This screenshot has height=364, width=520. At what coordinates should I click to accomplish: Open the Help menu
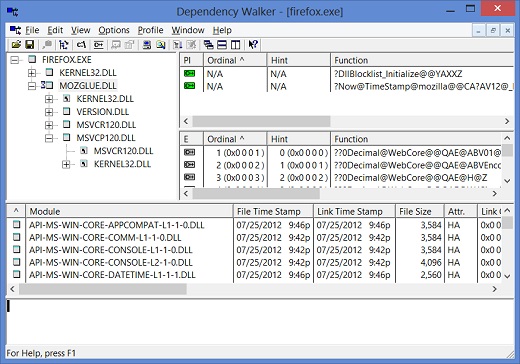point(222,30)
